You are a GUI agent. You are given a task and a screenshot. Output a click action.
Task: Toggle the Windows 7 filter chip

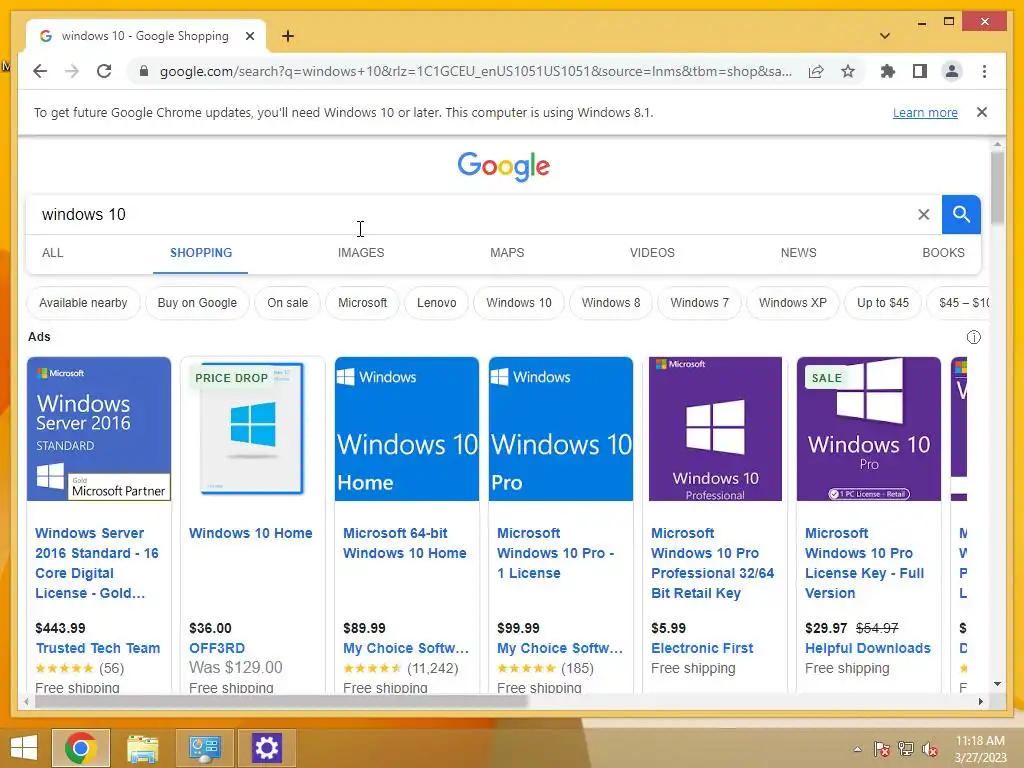click(699, 303)
